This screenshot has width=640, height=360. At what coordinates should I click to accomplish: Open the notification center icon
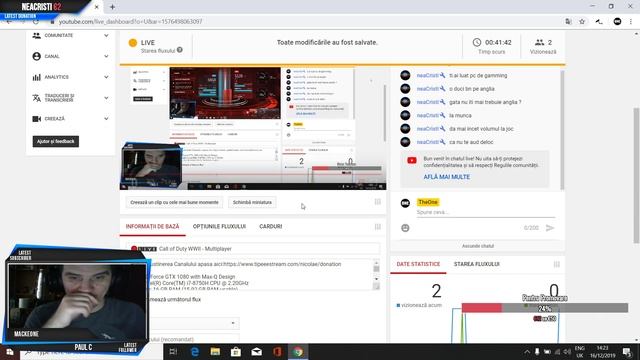pyautogui.click(x=627, y=351)
